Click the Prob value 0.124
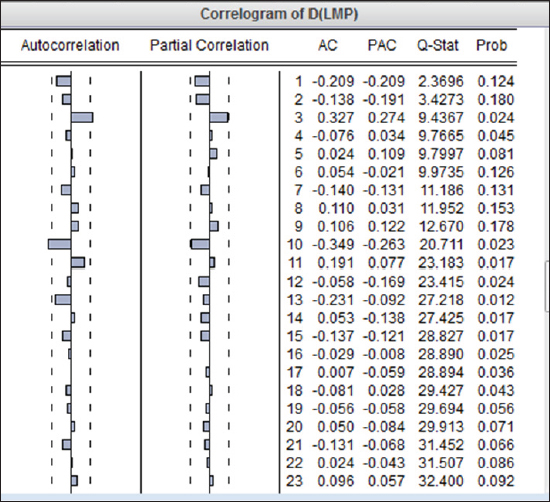Viewport: 550px width, 502px height. click(496, 82)
